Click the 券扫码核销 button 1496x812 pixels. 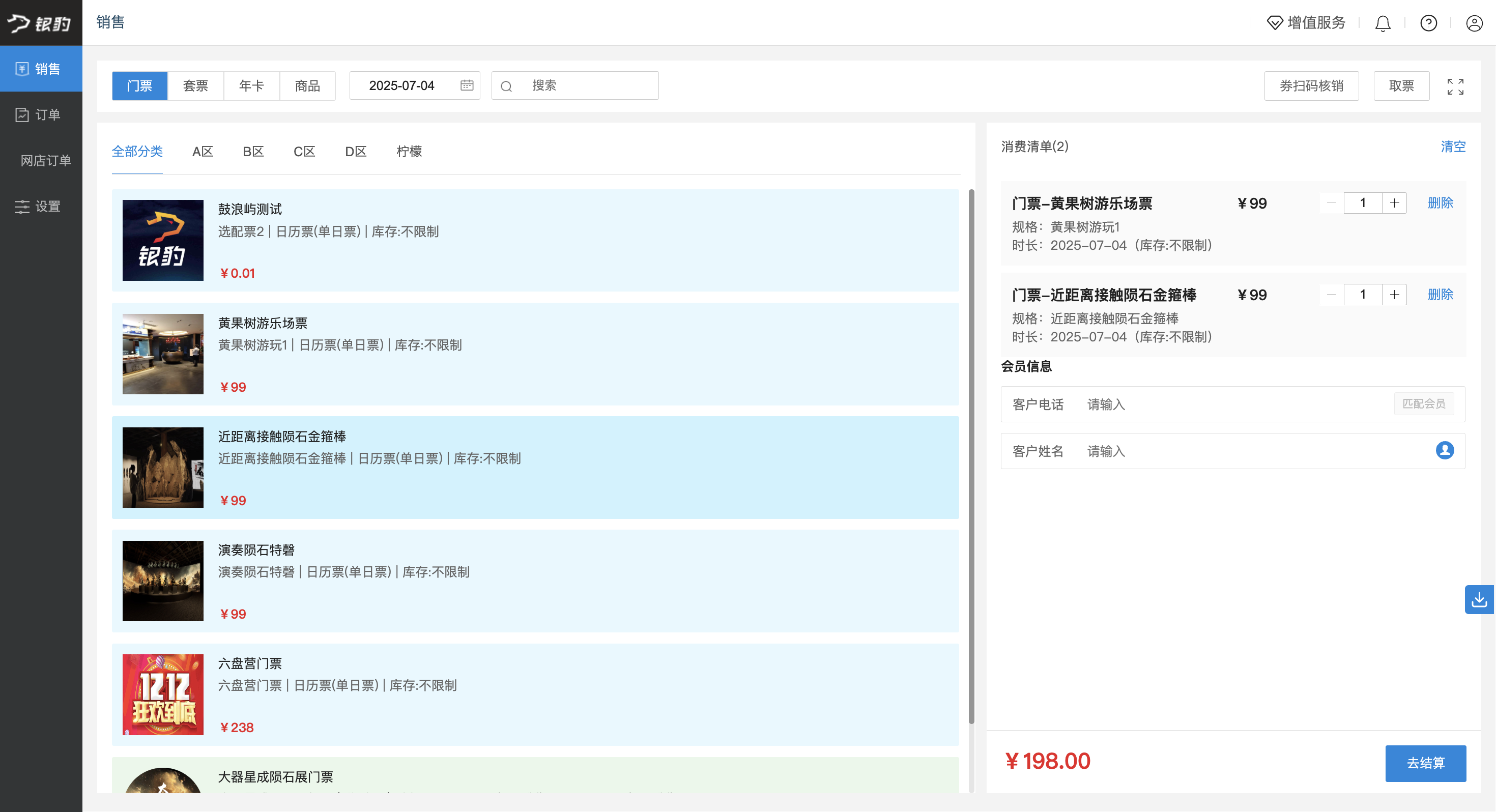1311,86
